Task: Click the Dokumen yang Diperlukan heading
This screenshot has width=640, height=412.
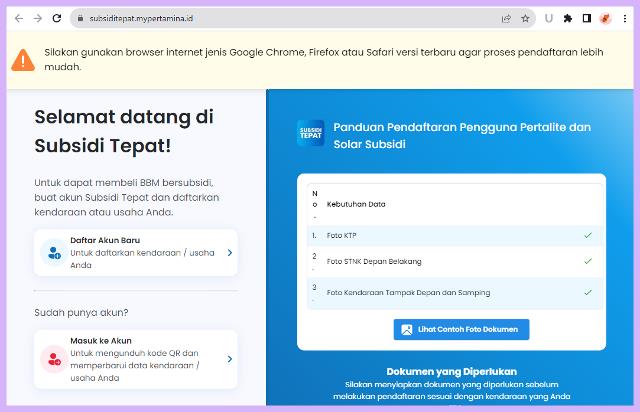Action: tap(451, 372)
